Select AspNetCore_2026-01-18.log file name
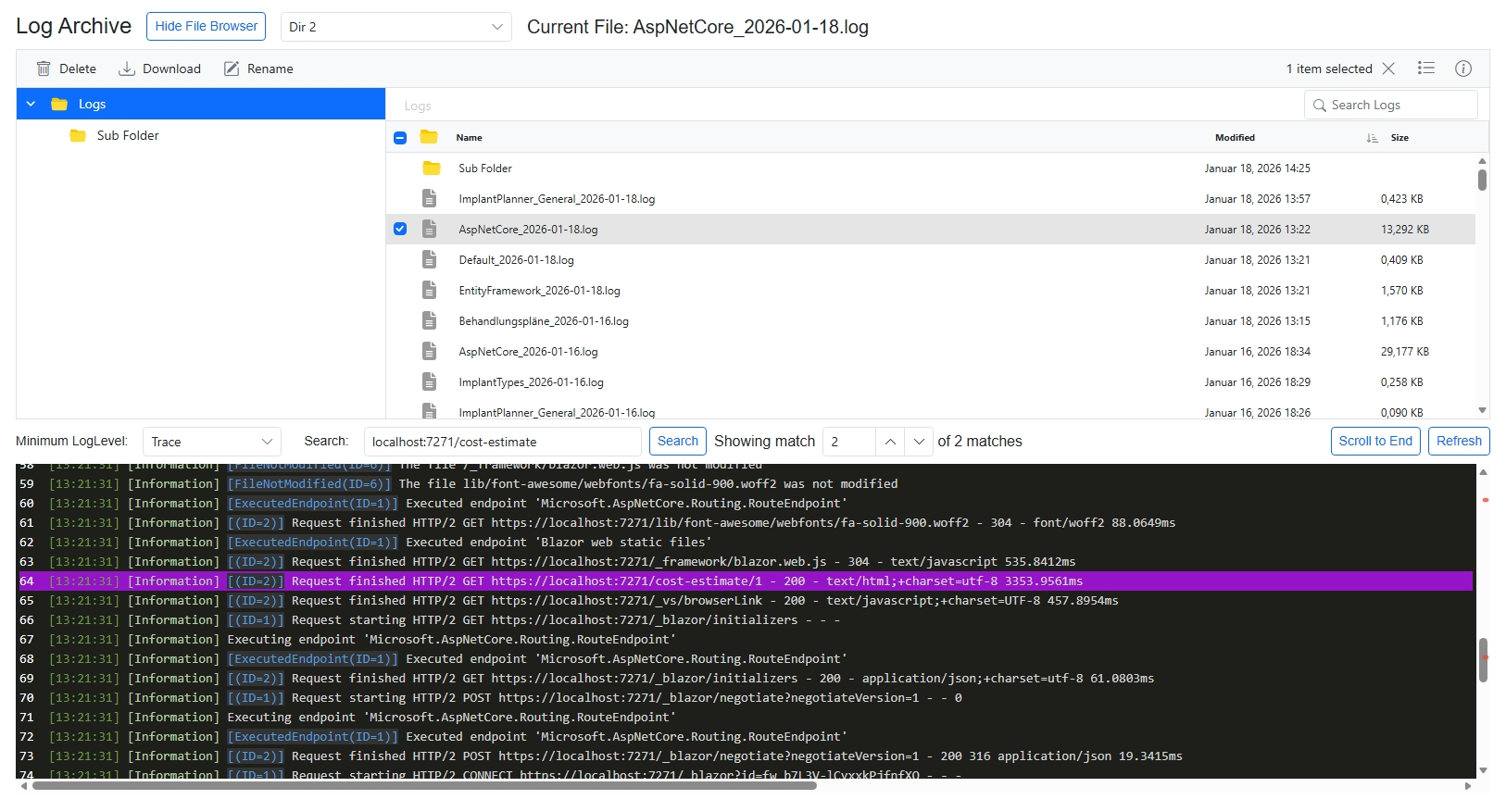 click(528, 229)
